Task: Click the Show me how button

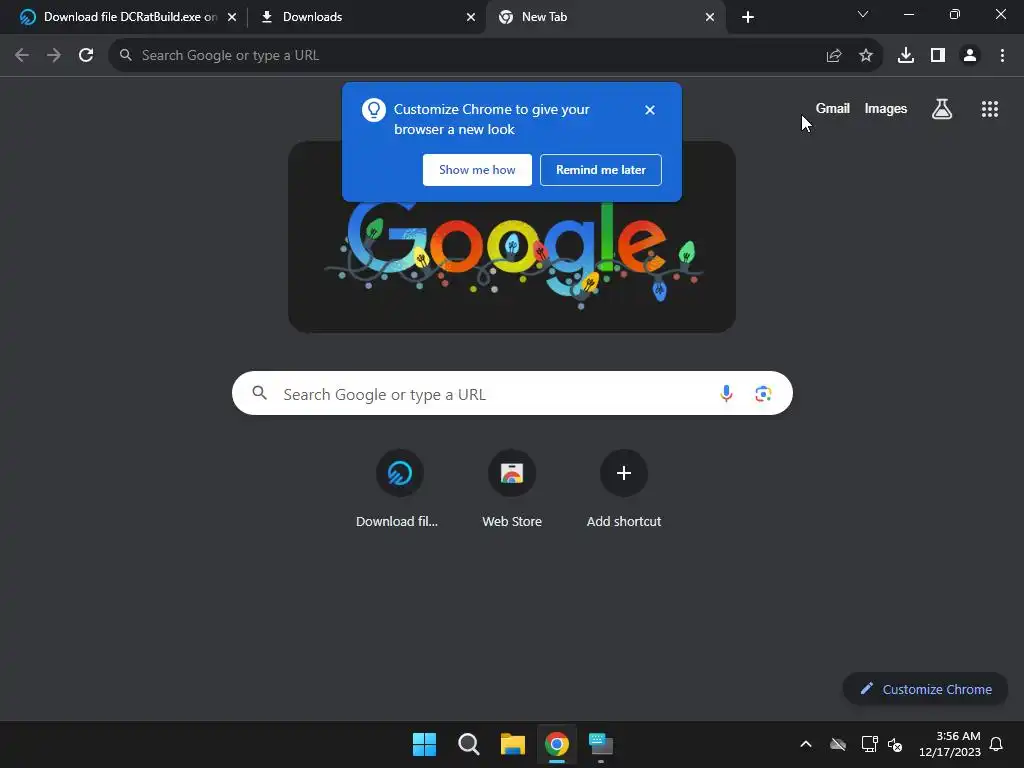Action: (x=477, y=170)
